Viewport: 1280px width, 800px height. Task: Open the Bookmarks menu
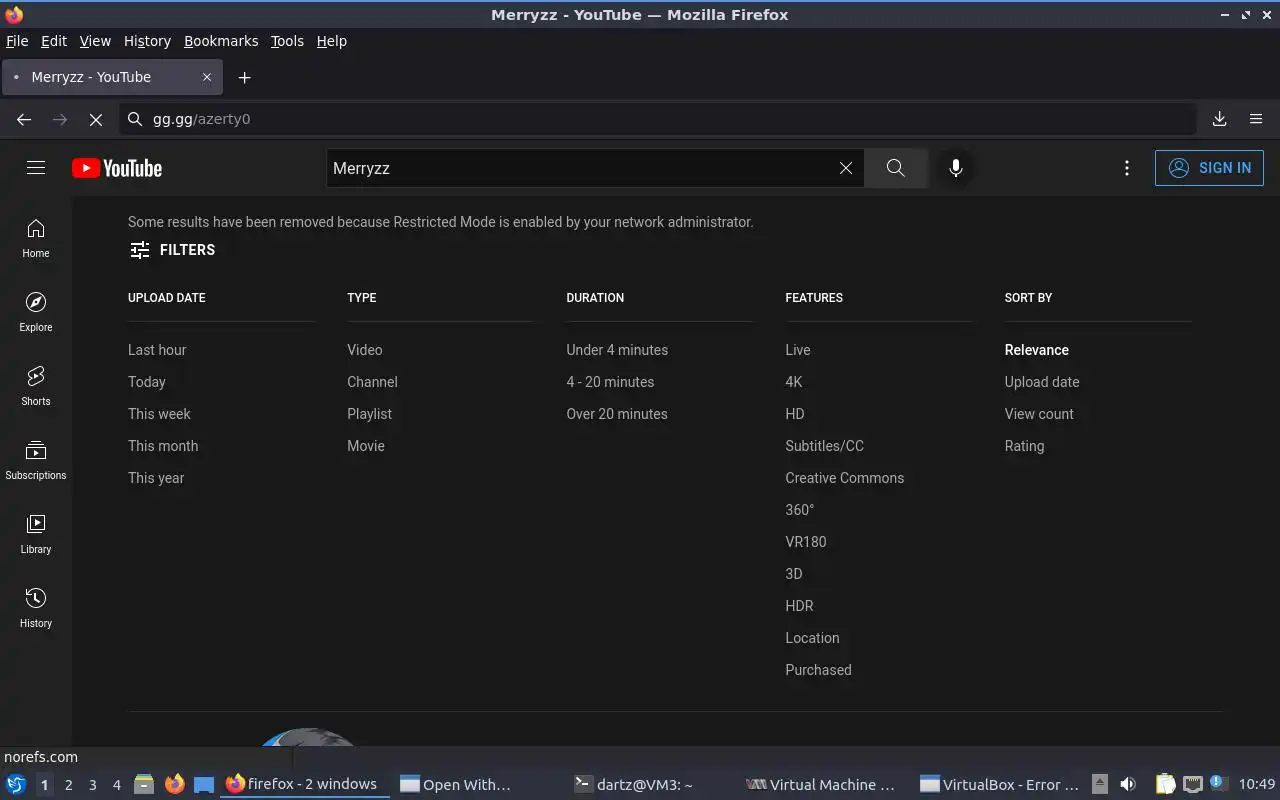point(221,41)
